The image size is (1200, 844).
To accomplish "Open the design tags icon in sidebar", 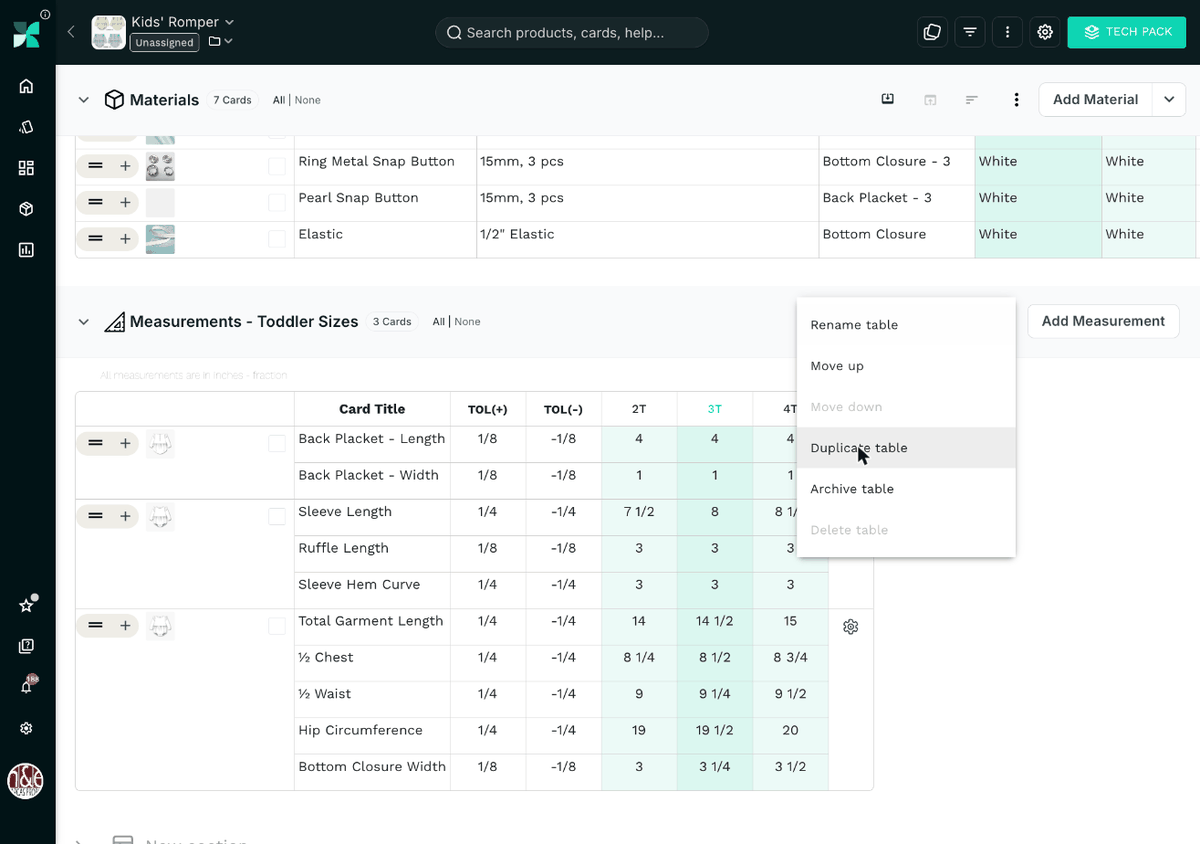I will click(27, 127).
